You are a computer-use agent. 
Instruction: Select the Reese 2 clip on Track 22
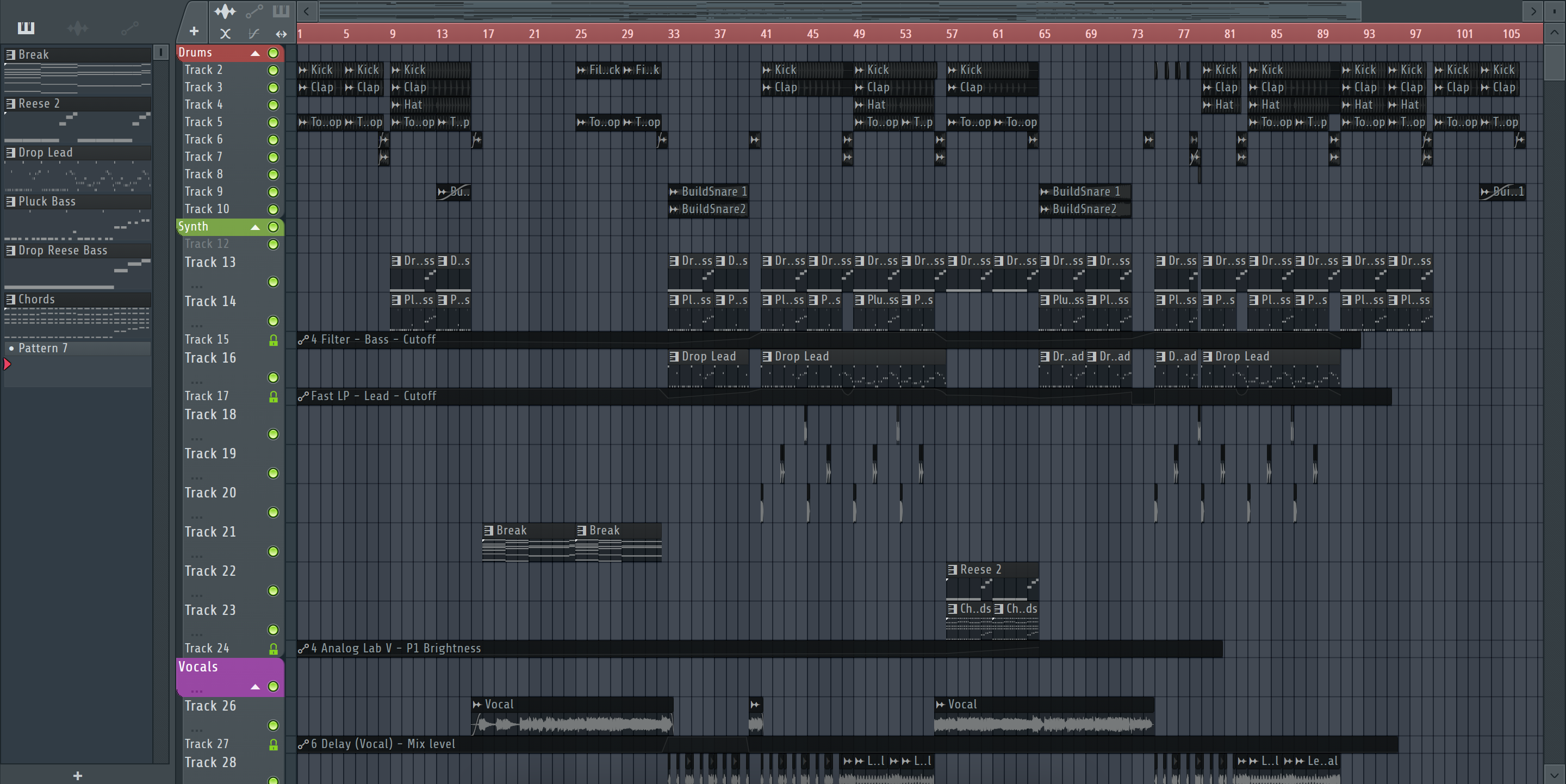tap(992, 581)
